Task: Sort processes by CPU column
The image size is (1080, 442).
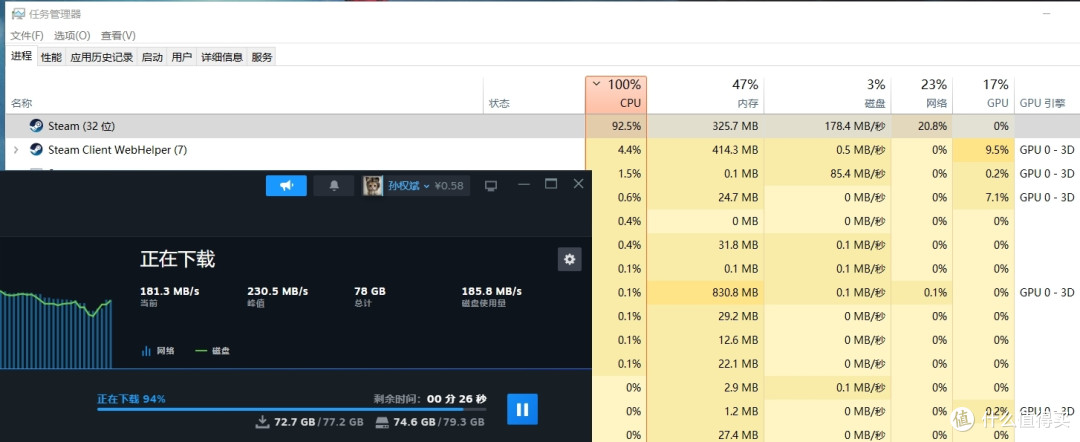Action: coord(615,95)
